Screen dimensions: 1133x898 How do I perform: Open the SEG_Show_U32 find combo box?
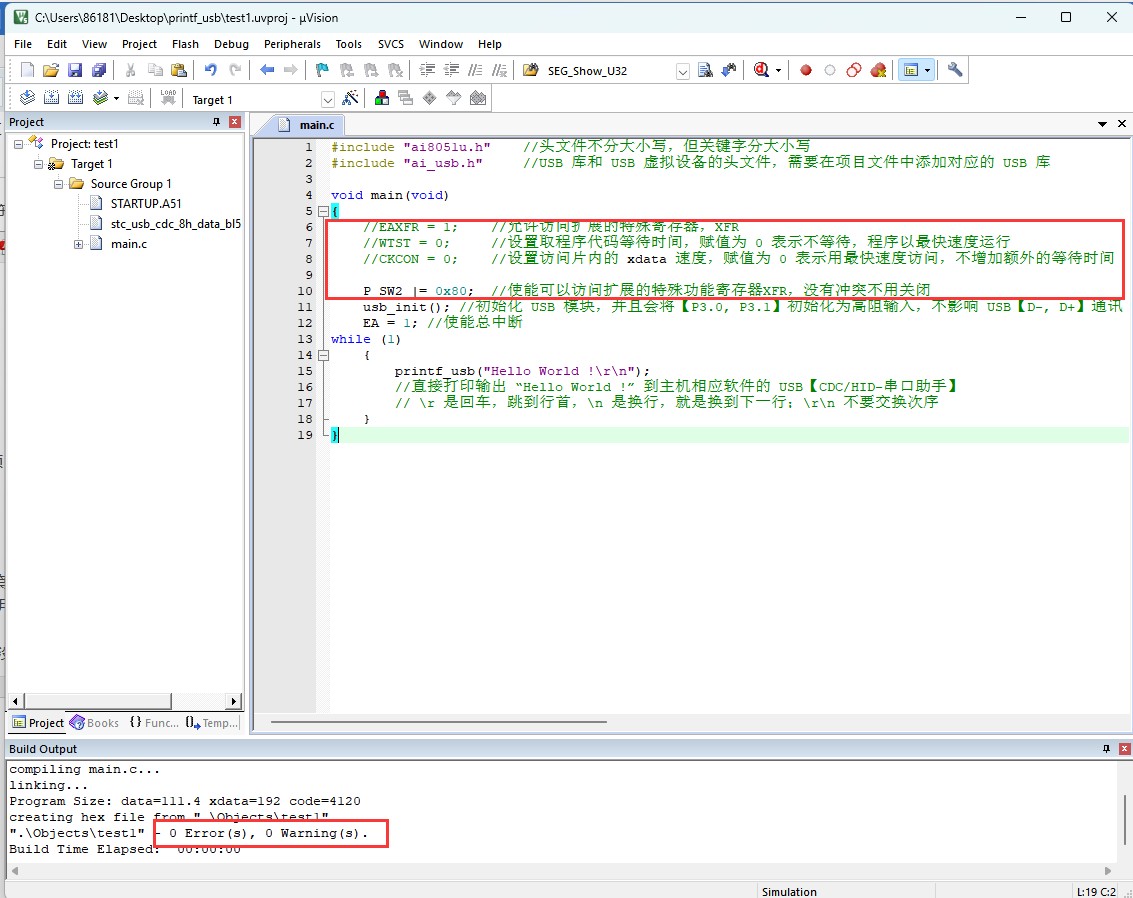[682, 71]
